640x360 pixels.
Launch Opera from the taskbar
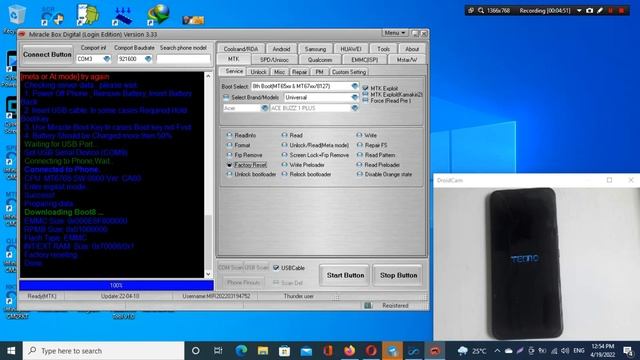pos(371,351)
